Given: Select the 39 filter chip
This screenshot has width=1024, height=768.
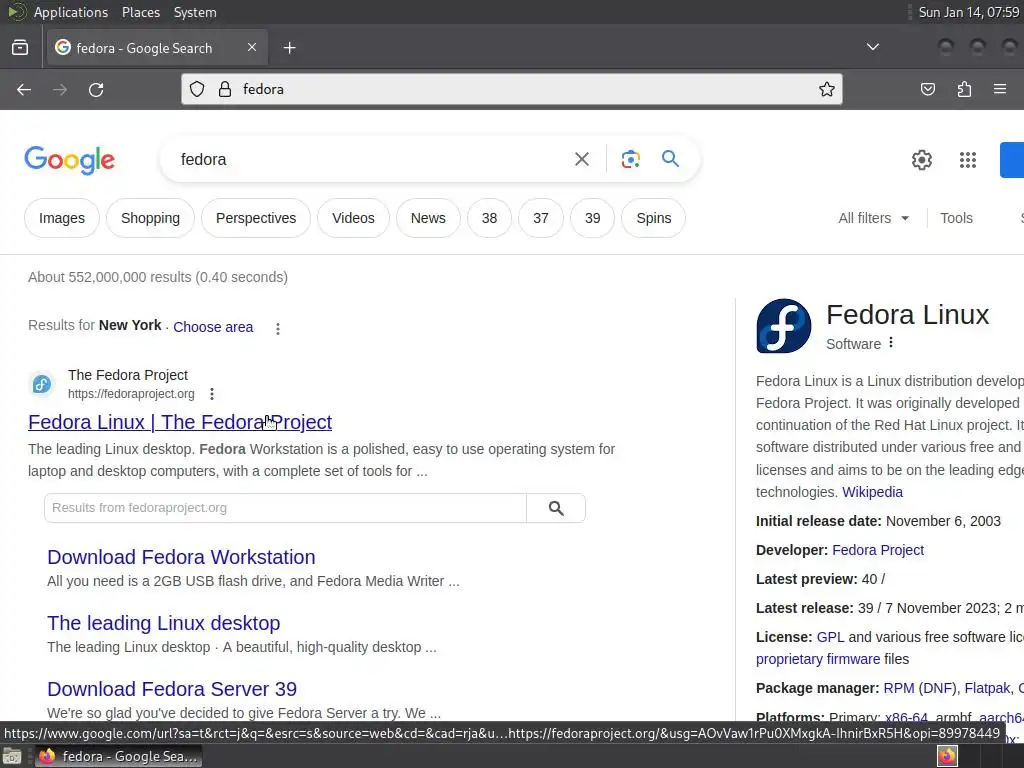Looking at the screenshot, I should [592, 218].
